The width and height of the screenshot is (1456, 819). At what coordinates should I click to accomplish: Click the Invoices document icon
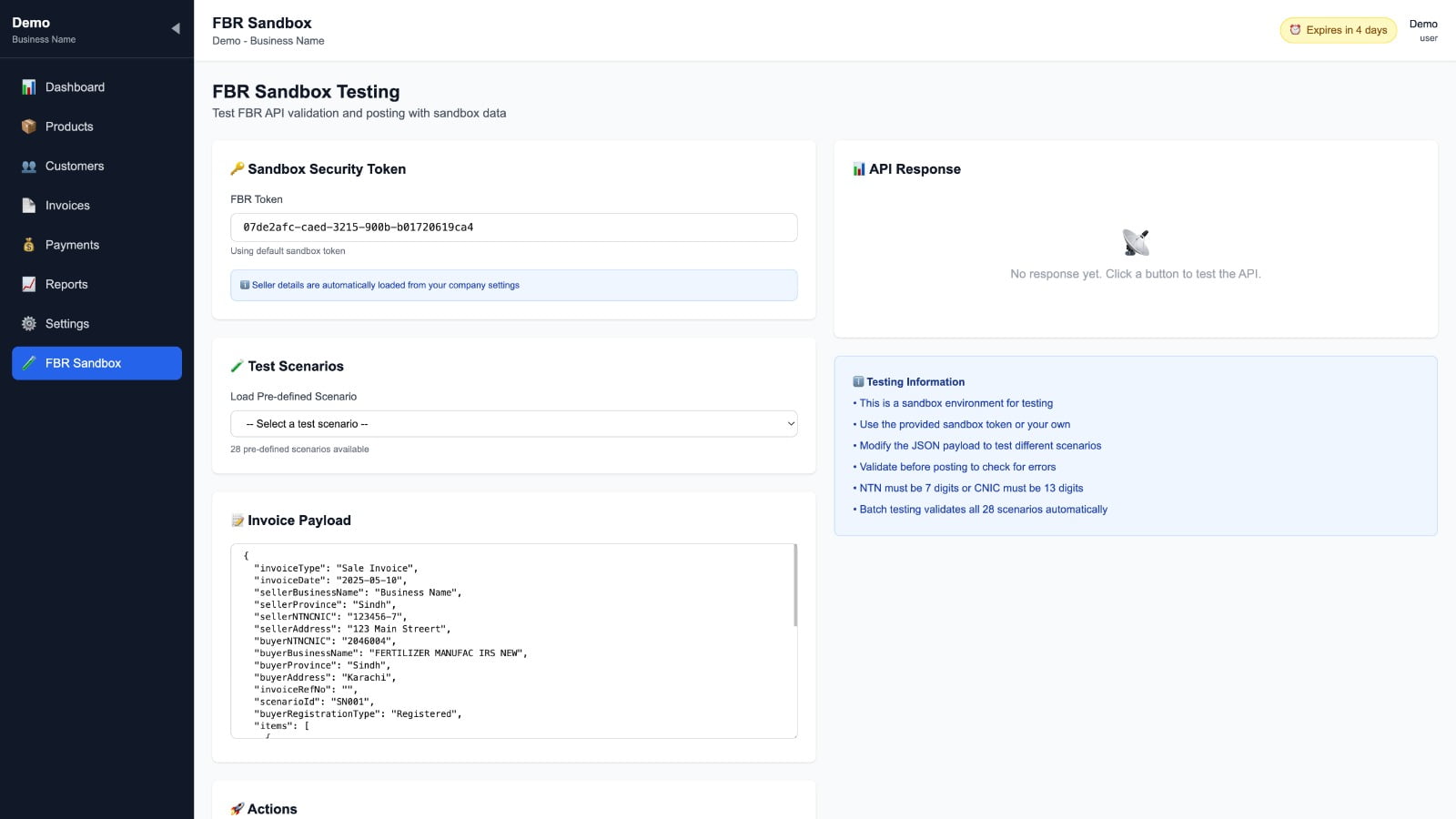click(29, 205)
